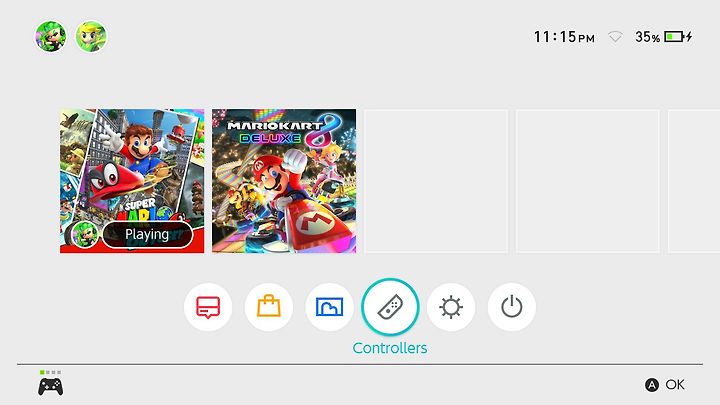Open the Nintendo eShop bag icon
This screenshot has width=720, height=405.
269,307
